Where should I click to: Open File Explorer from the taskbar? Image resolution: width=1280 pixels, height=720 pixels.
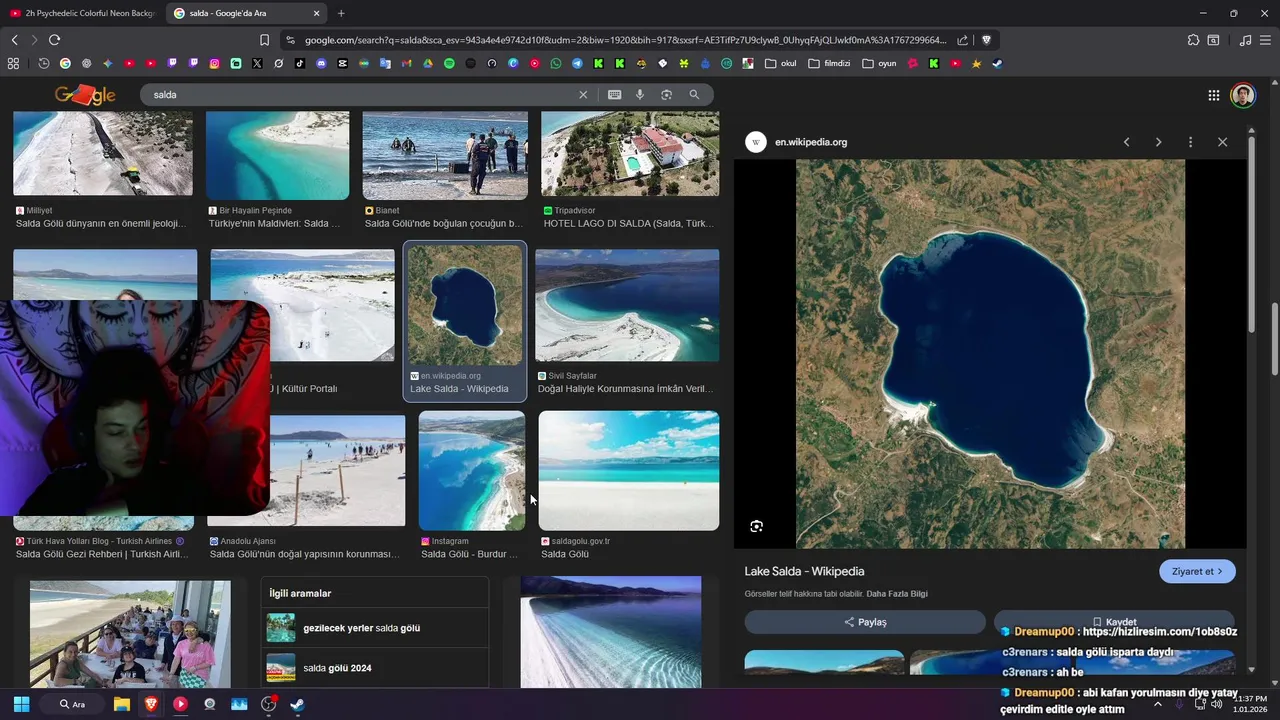122,704
